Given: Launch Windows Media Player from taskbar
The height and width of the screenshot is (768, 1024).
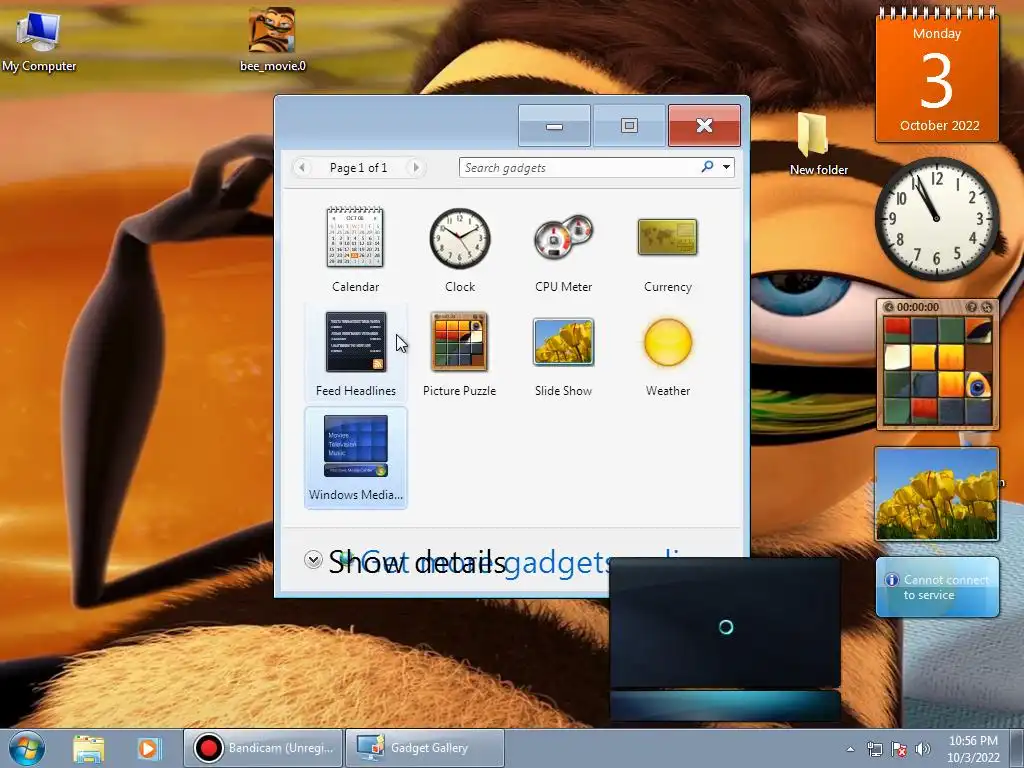Looking at the screenshot, I should 148,748.
